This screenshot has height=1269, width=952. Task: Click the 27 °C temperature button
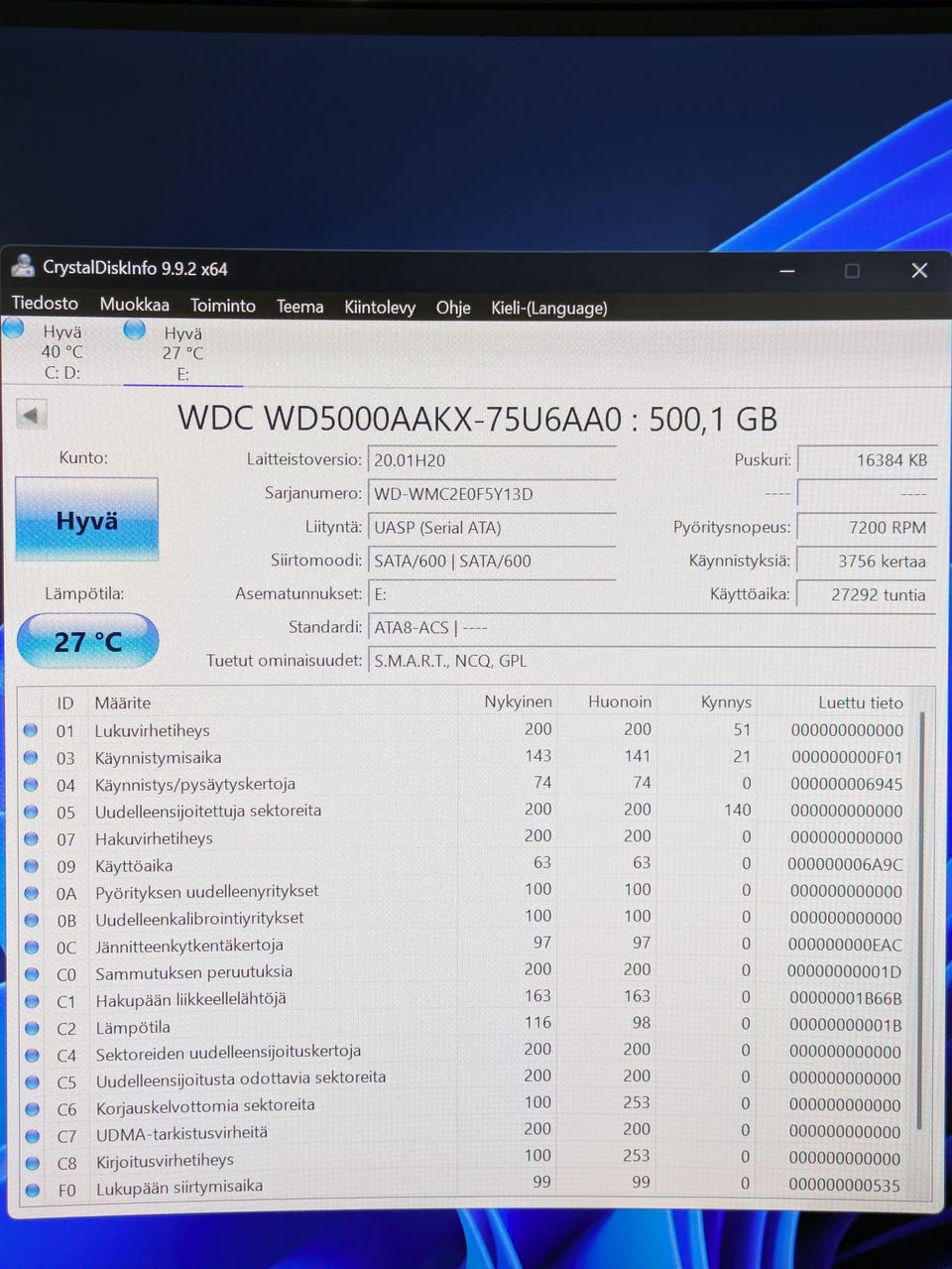[87, 641]
